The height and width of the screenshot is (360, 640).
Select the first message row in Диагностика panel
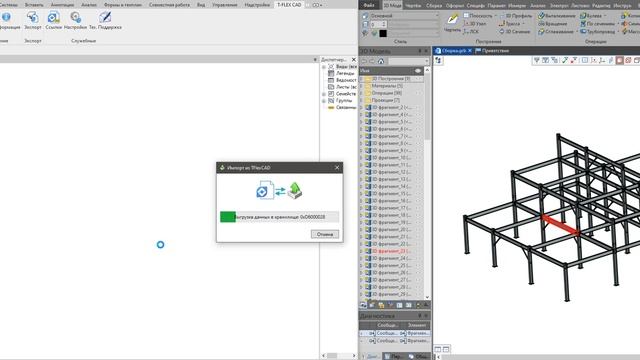pos(395,333)
